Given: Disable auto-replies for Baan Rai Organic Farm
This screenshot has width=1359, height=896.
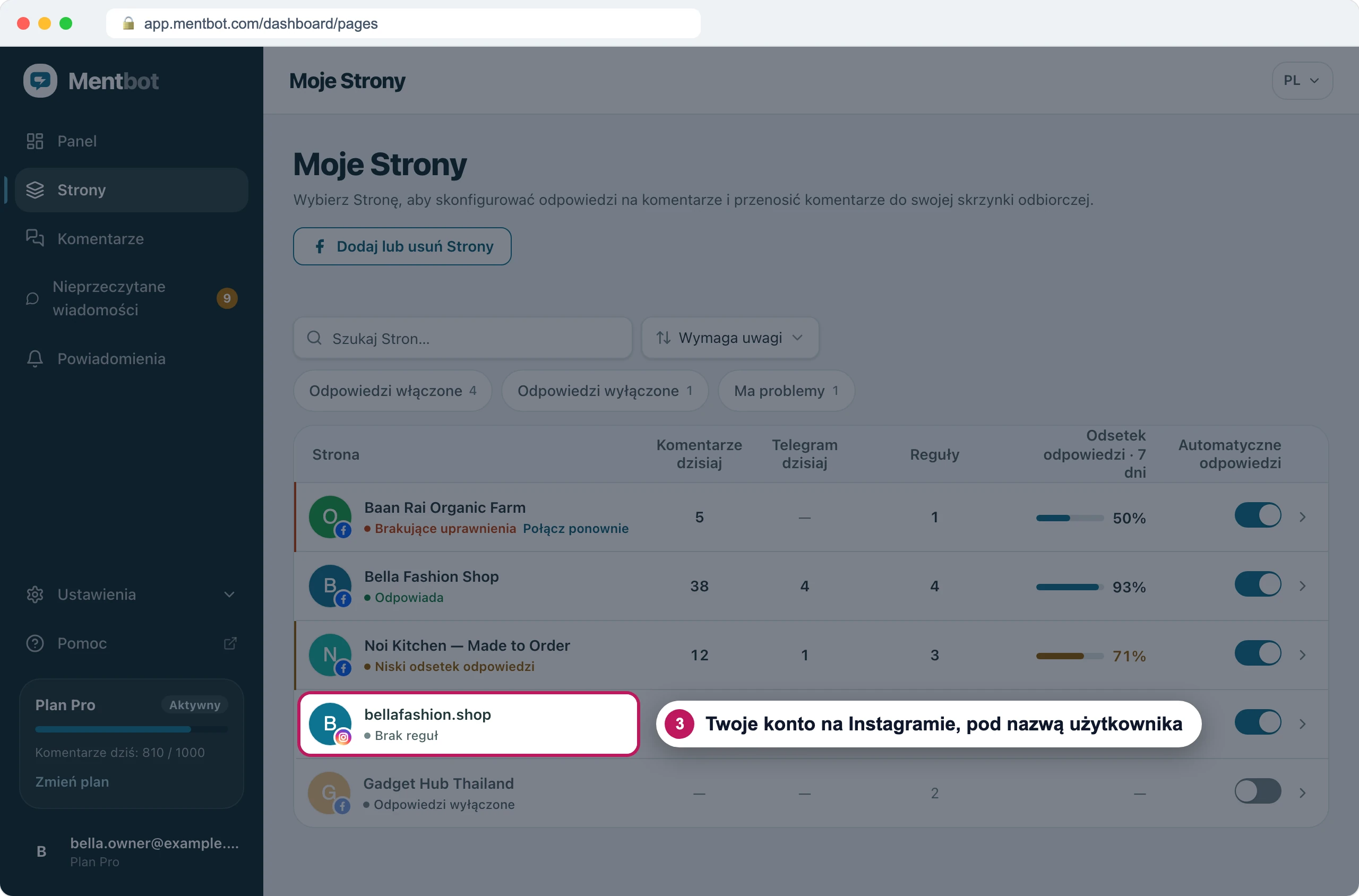Looking at the screenshot, I should [1257, 515].
